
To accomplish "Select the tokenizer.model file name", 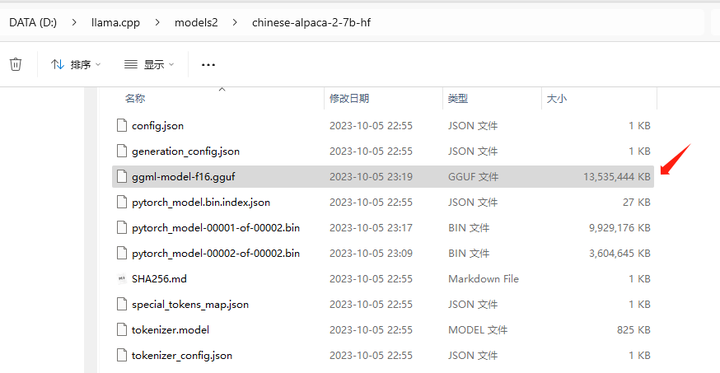I will (x=170, y=330).
